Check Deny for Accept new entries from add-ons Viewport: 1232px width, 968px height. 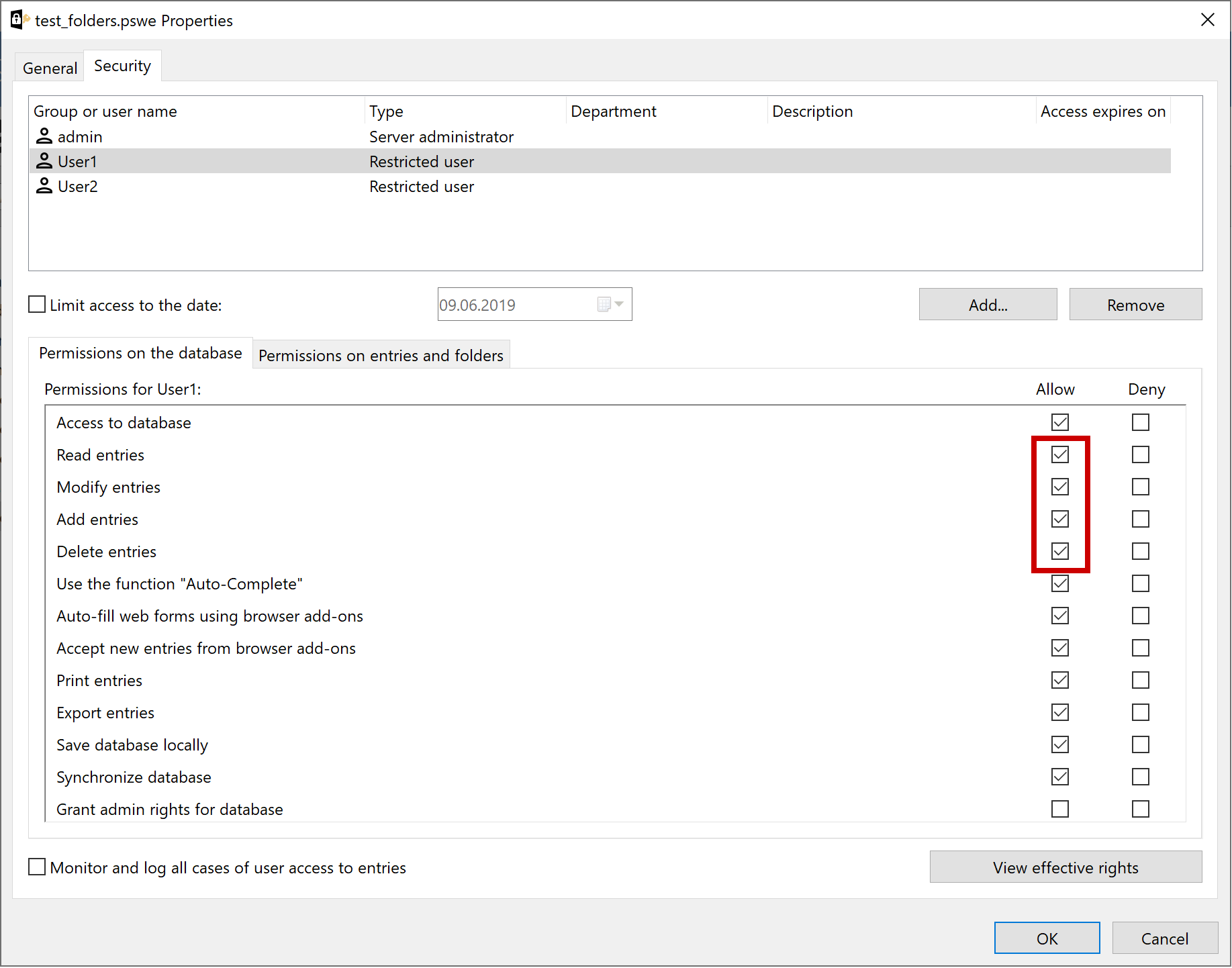pos(1141,648)
